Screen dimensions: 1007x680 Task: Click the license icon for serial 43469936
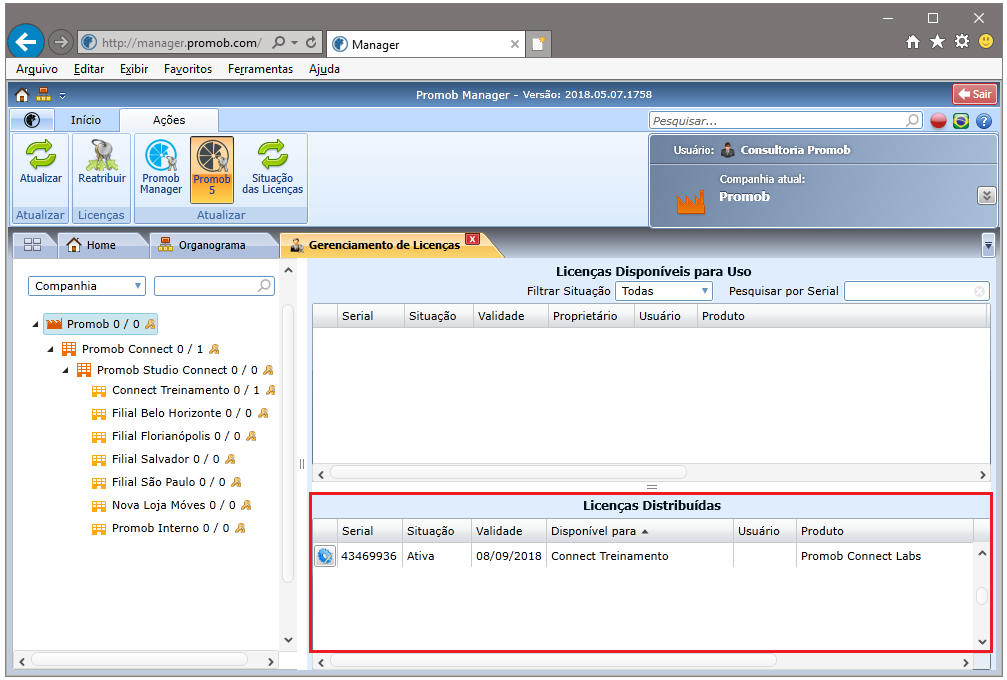pos(325,556)
